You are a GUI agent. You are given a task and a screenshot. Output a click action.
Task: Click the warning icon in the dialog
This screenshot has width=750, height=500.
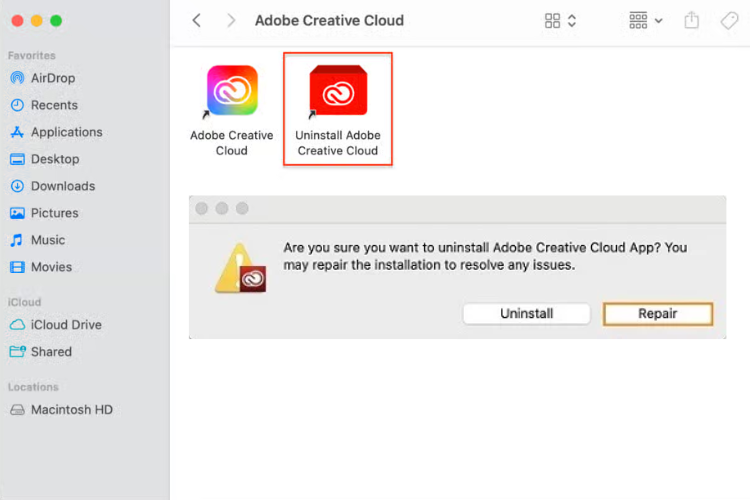tap(240, 268)
